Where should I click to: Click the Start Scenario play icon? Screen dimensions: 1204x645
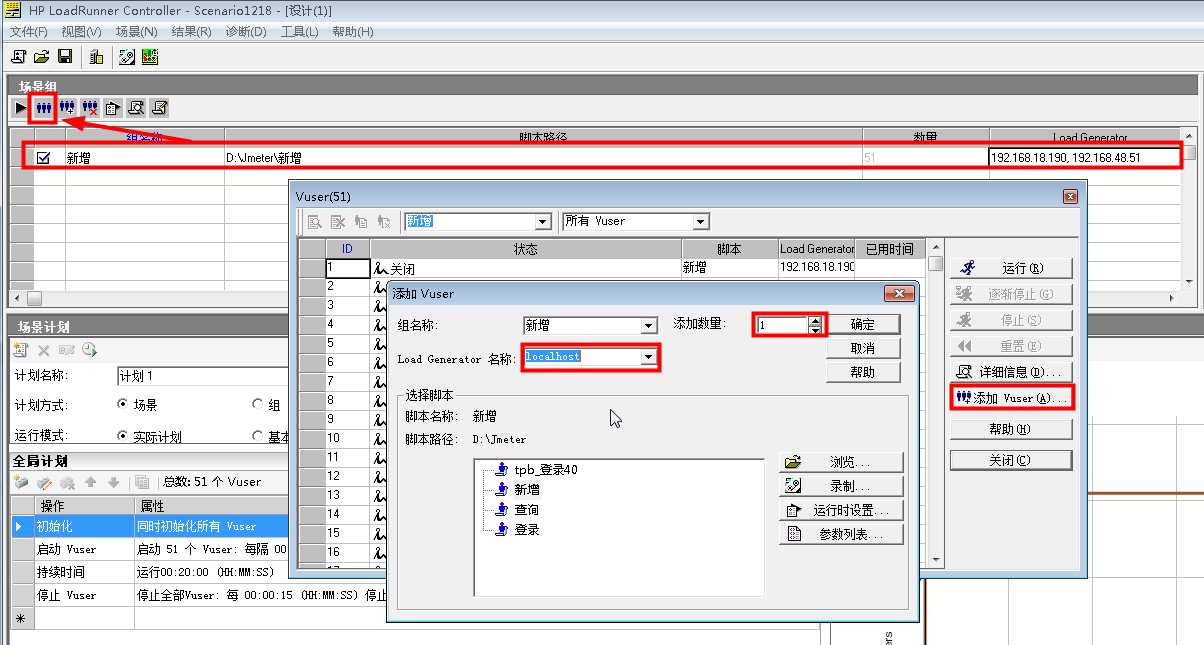(21, 107)
